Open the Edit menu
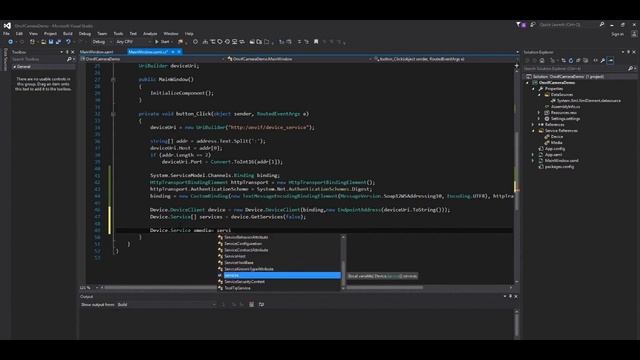Viewport: 640px width, 360px height. (19, 33)
